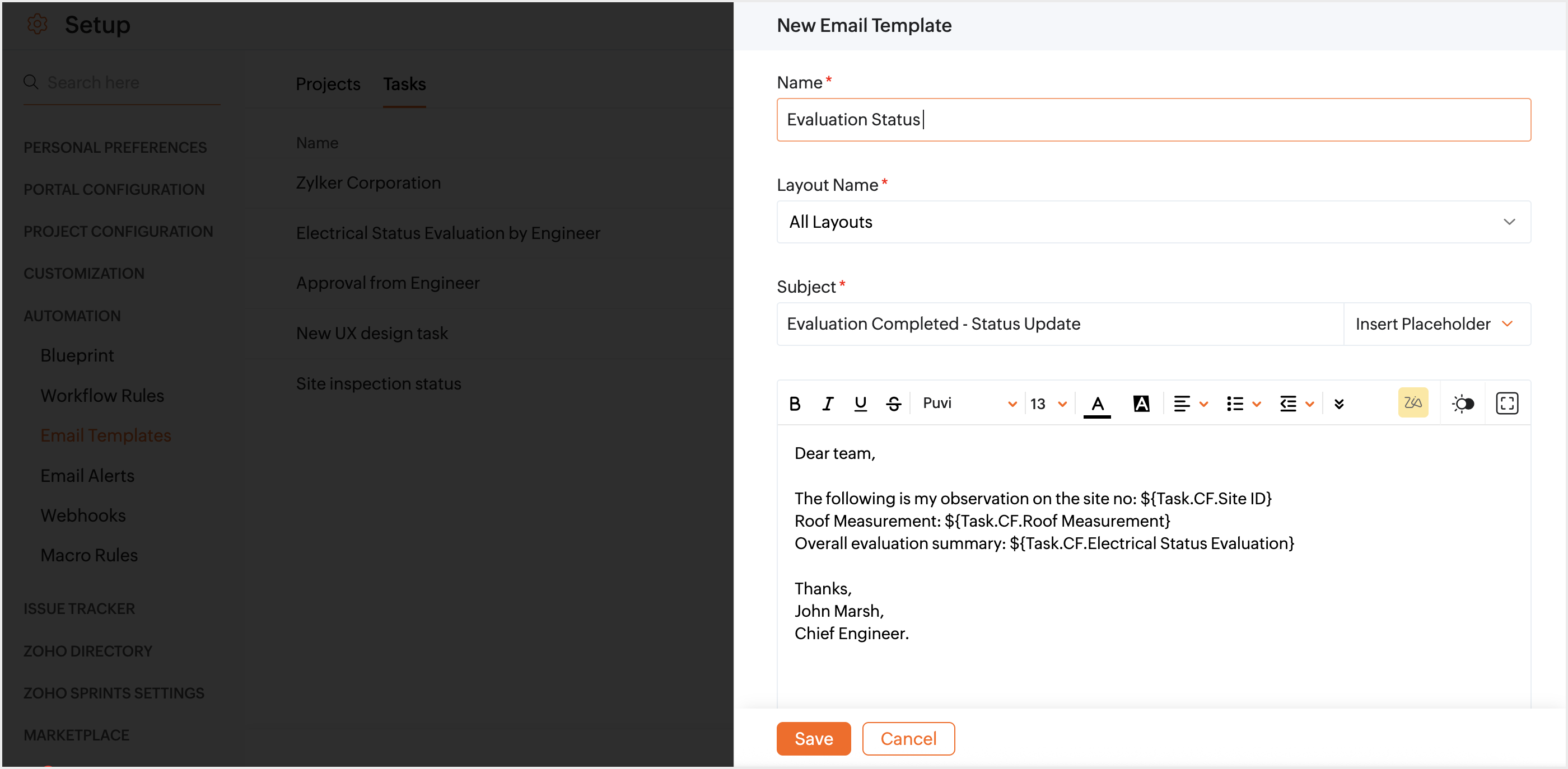Toggle bold formatting in editor toolbar
Screen dimensions: 1568x769
pos(794,404)
